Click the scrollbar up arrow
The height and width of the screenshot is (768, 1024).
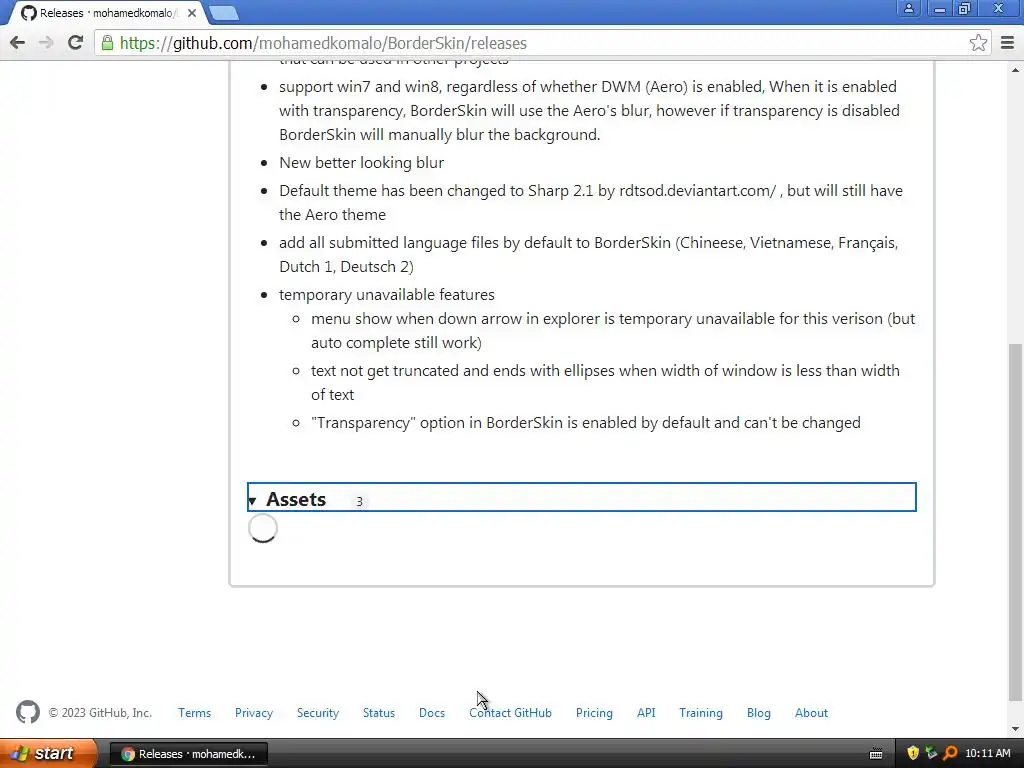tap(1015, 69)
